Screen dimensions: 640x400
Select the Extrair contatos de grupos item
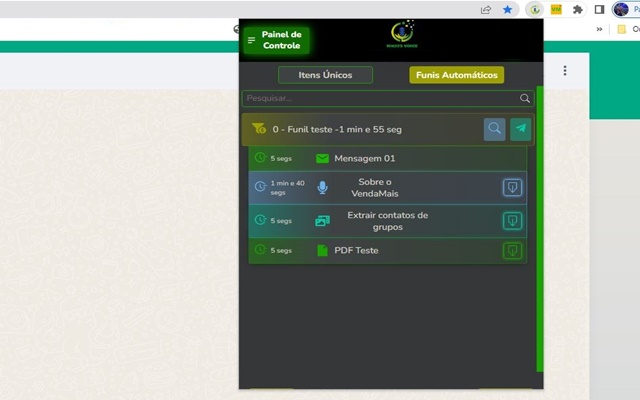(387, 221)
